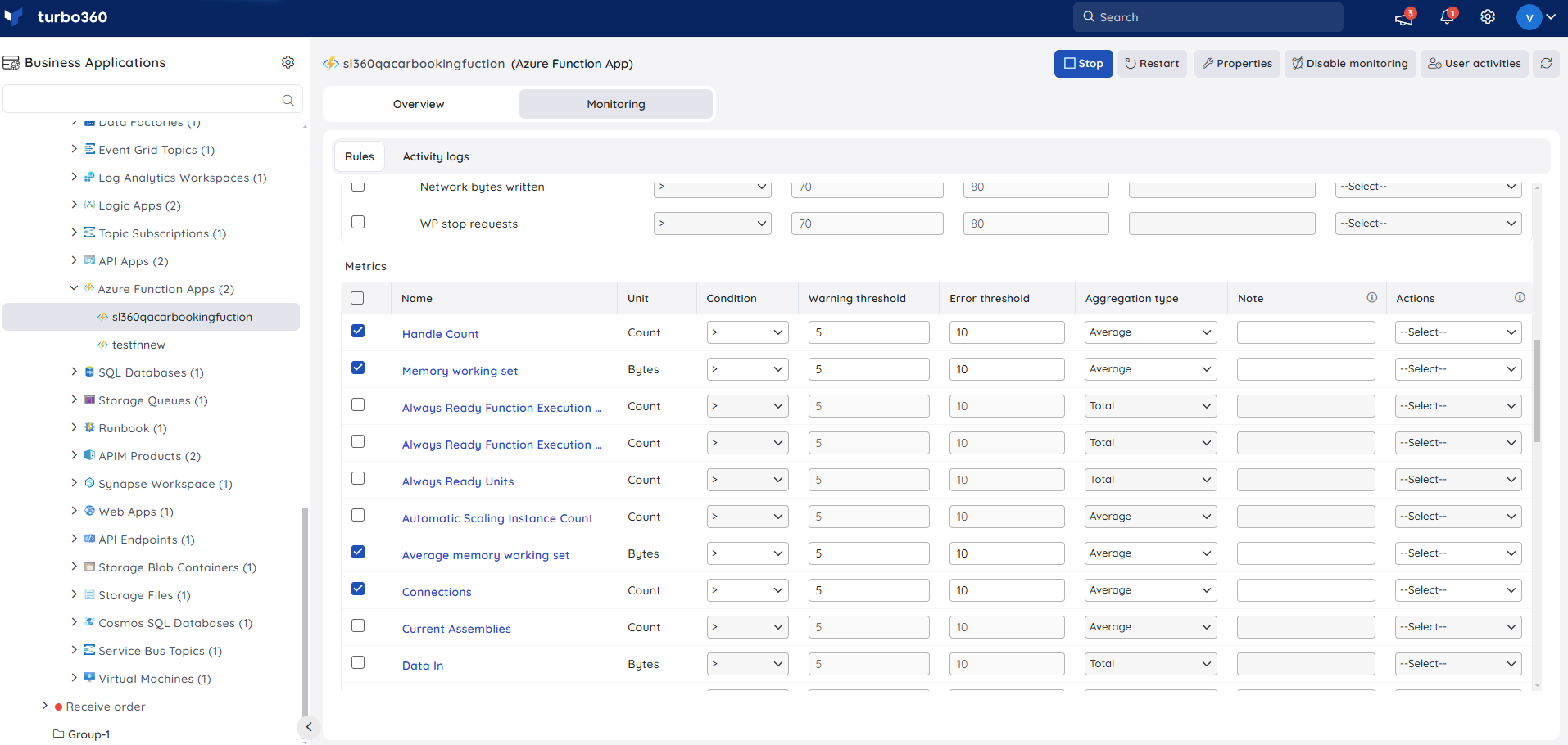Click the Memory working set Note field
Image resolution: width=1568 pixels, height=745 pixels.
(x=1306, y=369)
